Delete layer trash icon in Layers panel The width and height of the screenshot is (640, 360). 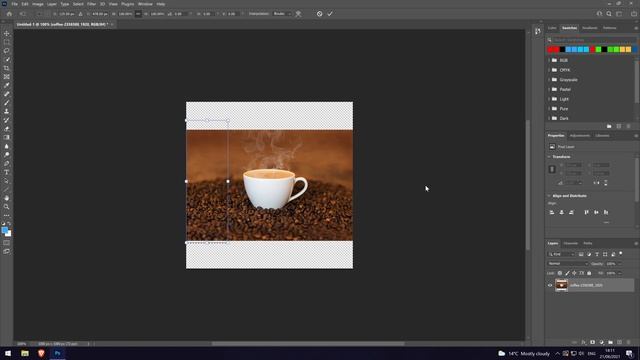pos(629,342)
